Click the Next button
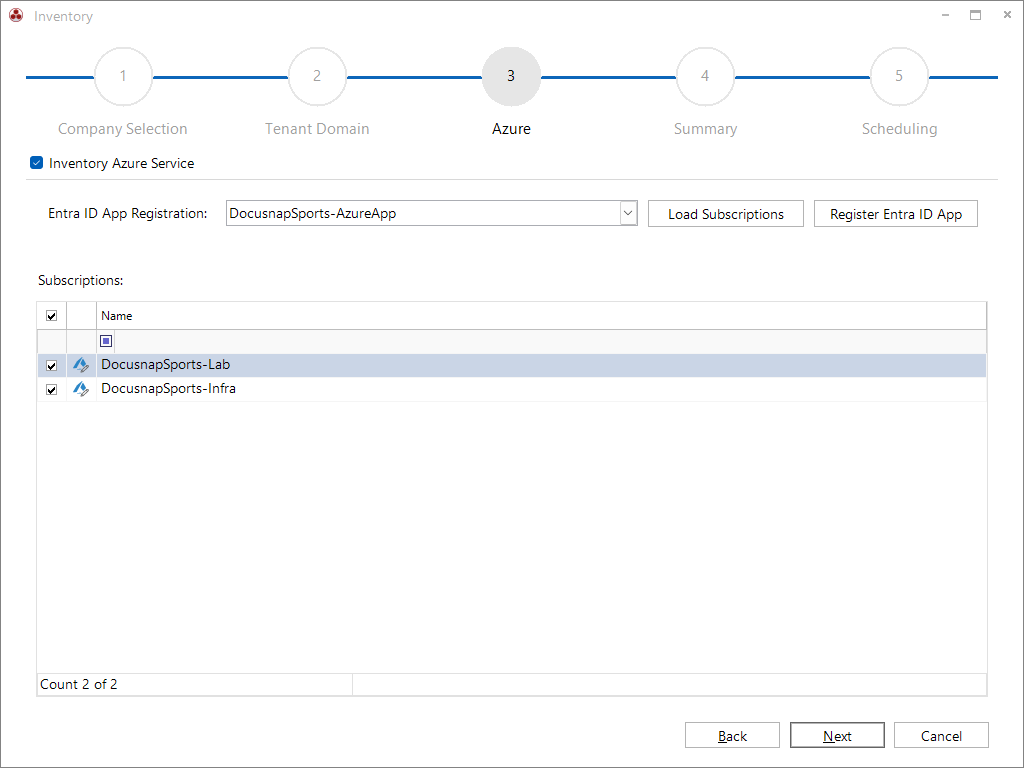This screenshot has width=1024, height=768. click(x=837, y=735)
